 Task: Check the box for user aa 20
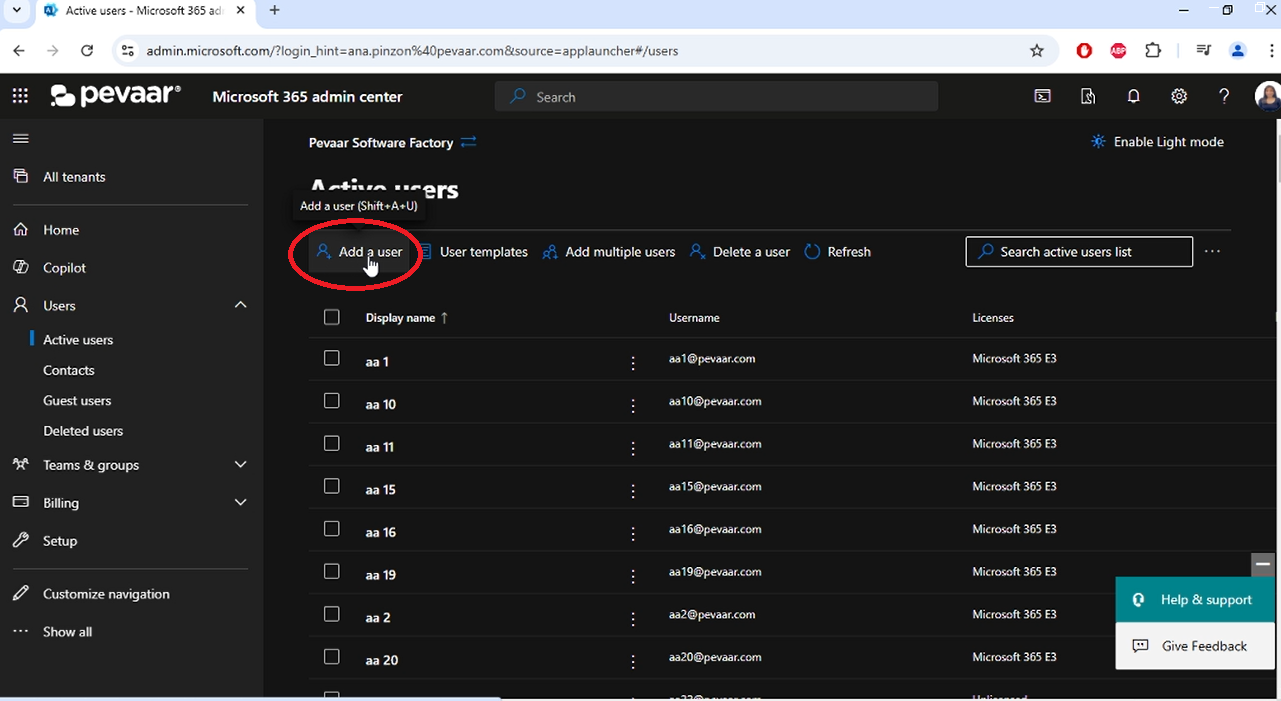[332, 657]
